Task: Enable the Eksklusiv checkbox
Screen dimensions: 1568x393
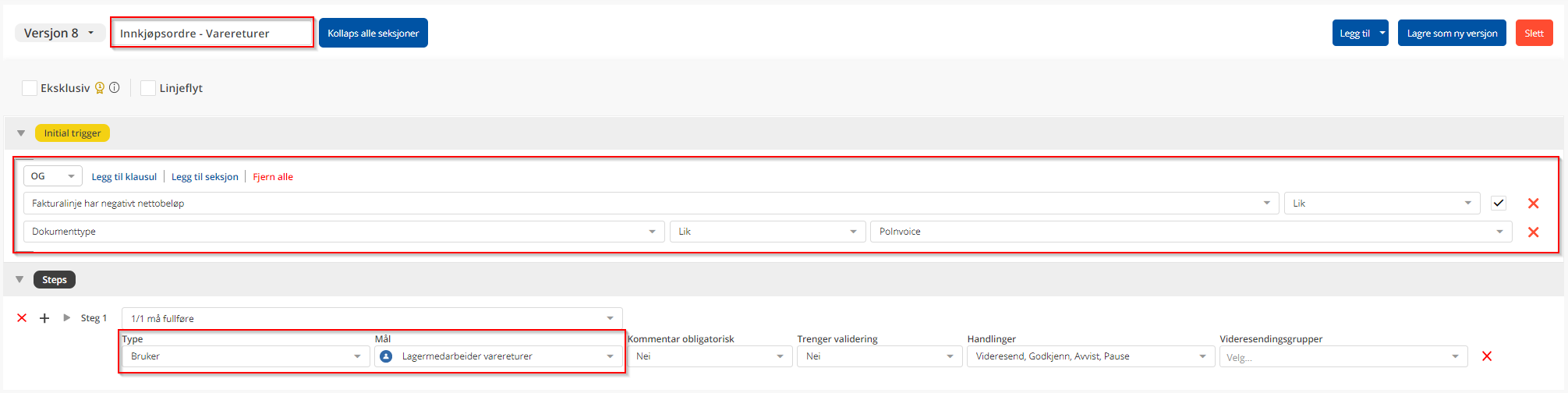Action: [30, 88]
